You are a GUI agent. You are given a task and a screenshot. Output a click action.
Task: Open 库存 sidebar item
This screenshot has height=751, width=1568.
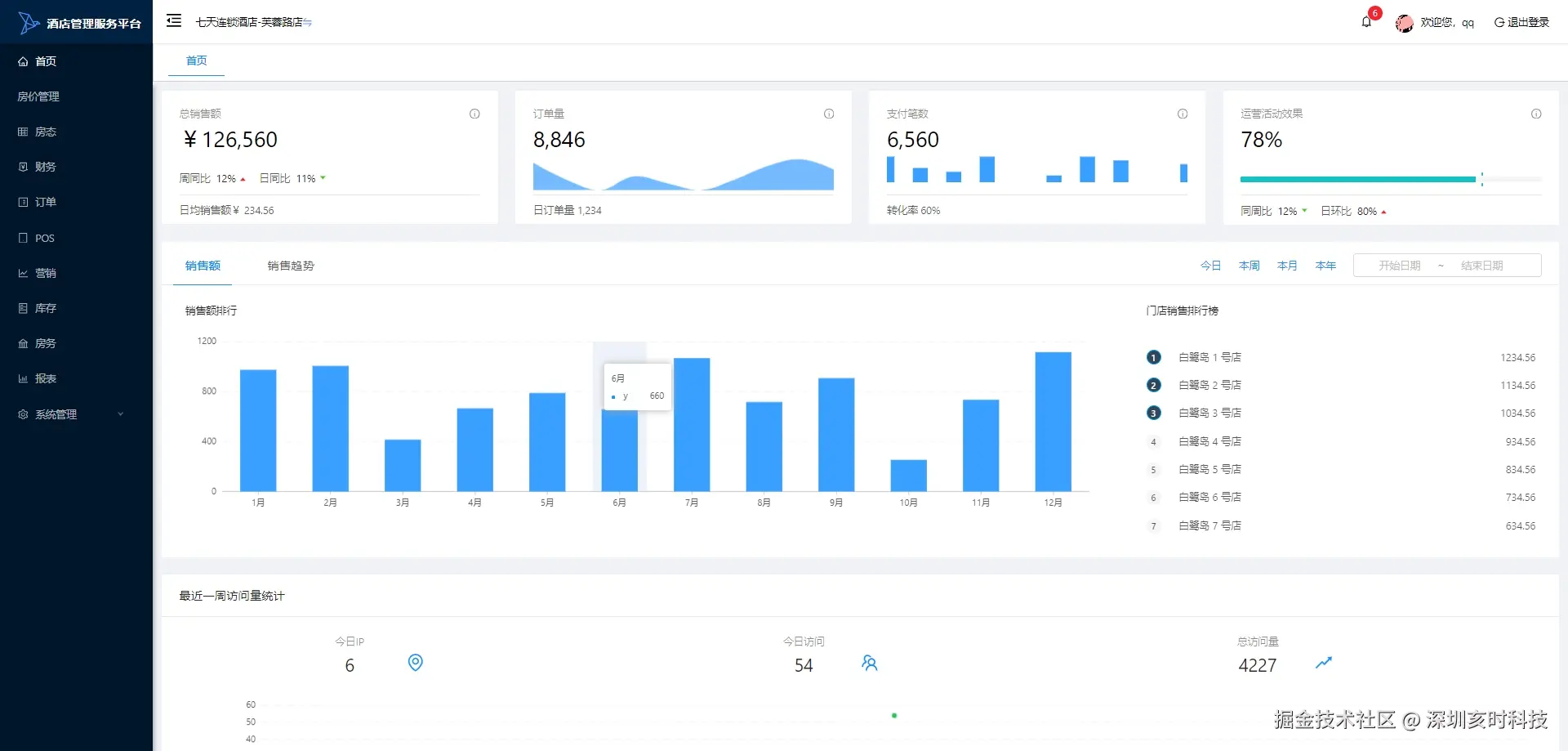click(77, 308)
